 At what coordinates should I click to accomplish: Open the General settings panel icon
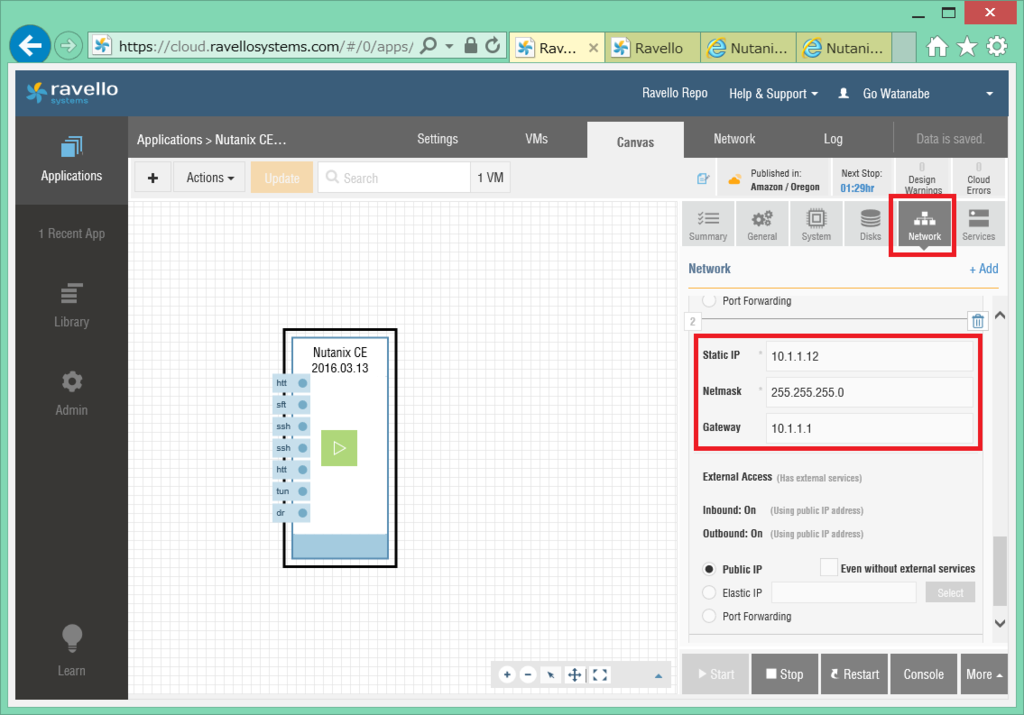point(762,224)
